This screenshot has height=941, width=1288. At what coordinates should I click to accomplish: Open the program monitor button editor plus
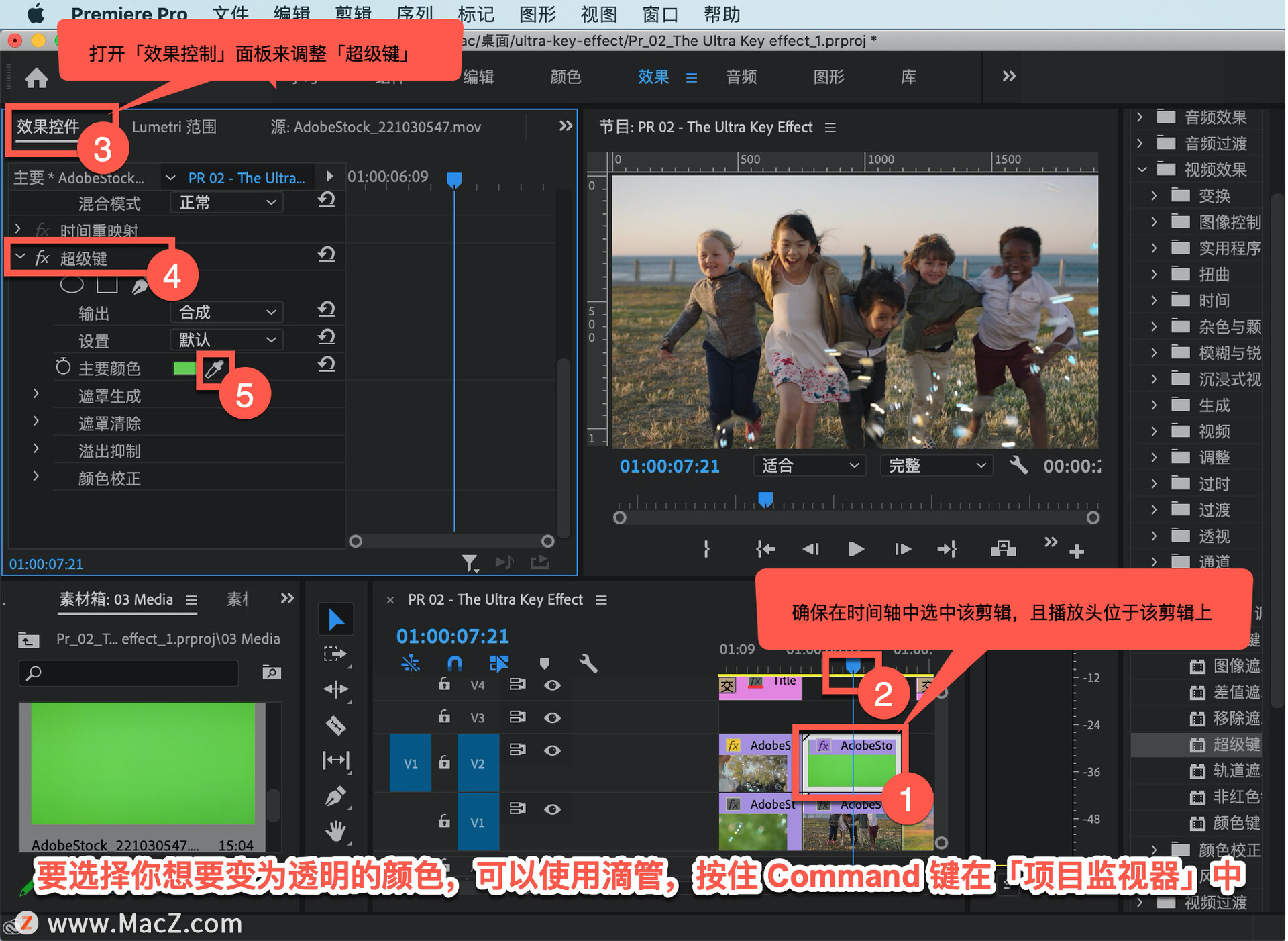(1077, 552)
